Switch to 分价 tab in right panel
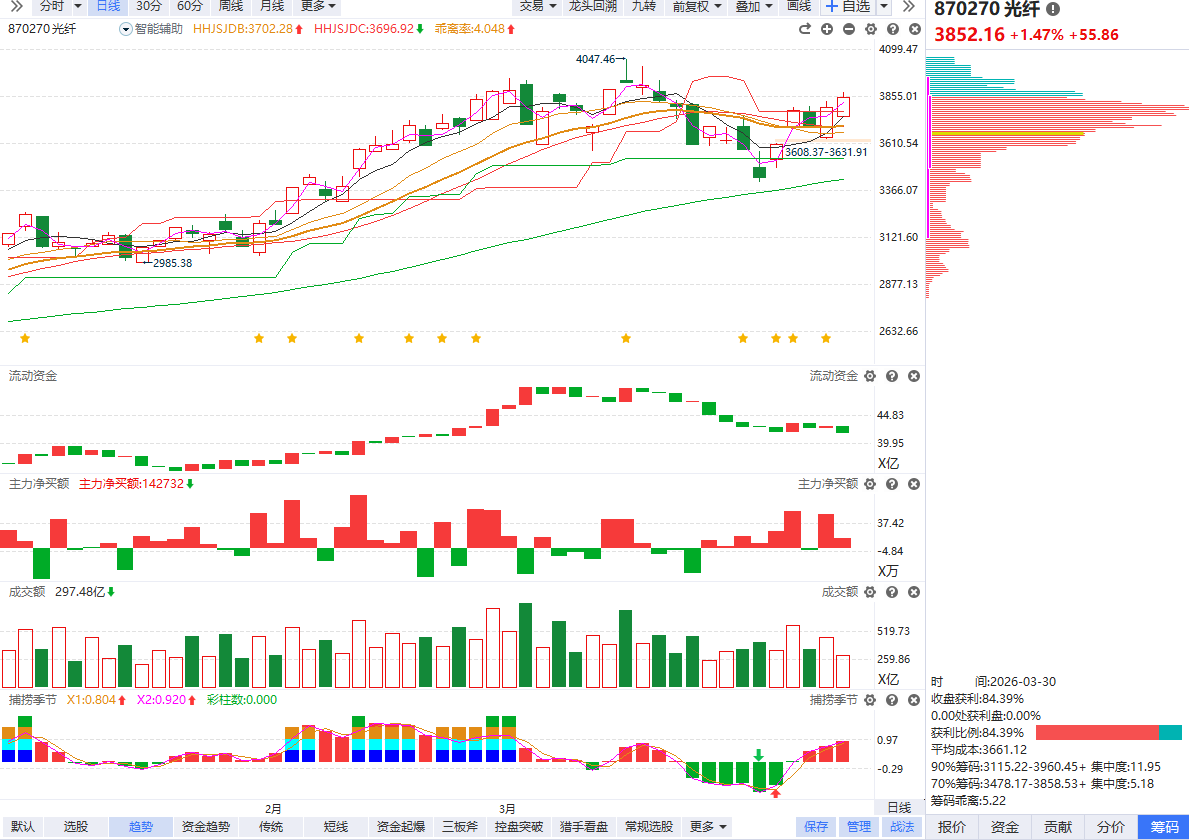The image size is (1189, 840). [1110, 827]
